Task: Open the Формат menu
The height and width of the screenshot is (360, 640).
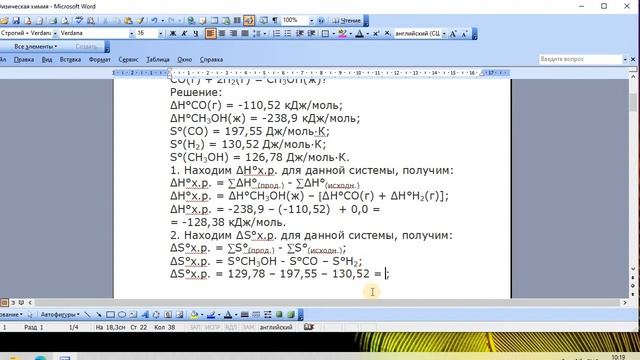Action: coord(100,60)
